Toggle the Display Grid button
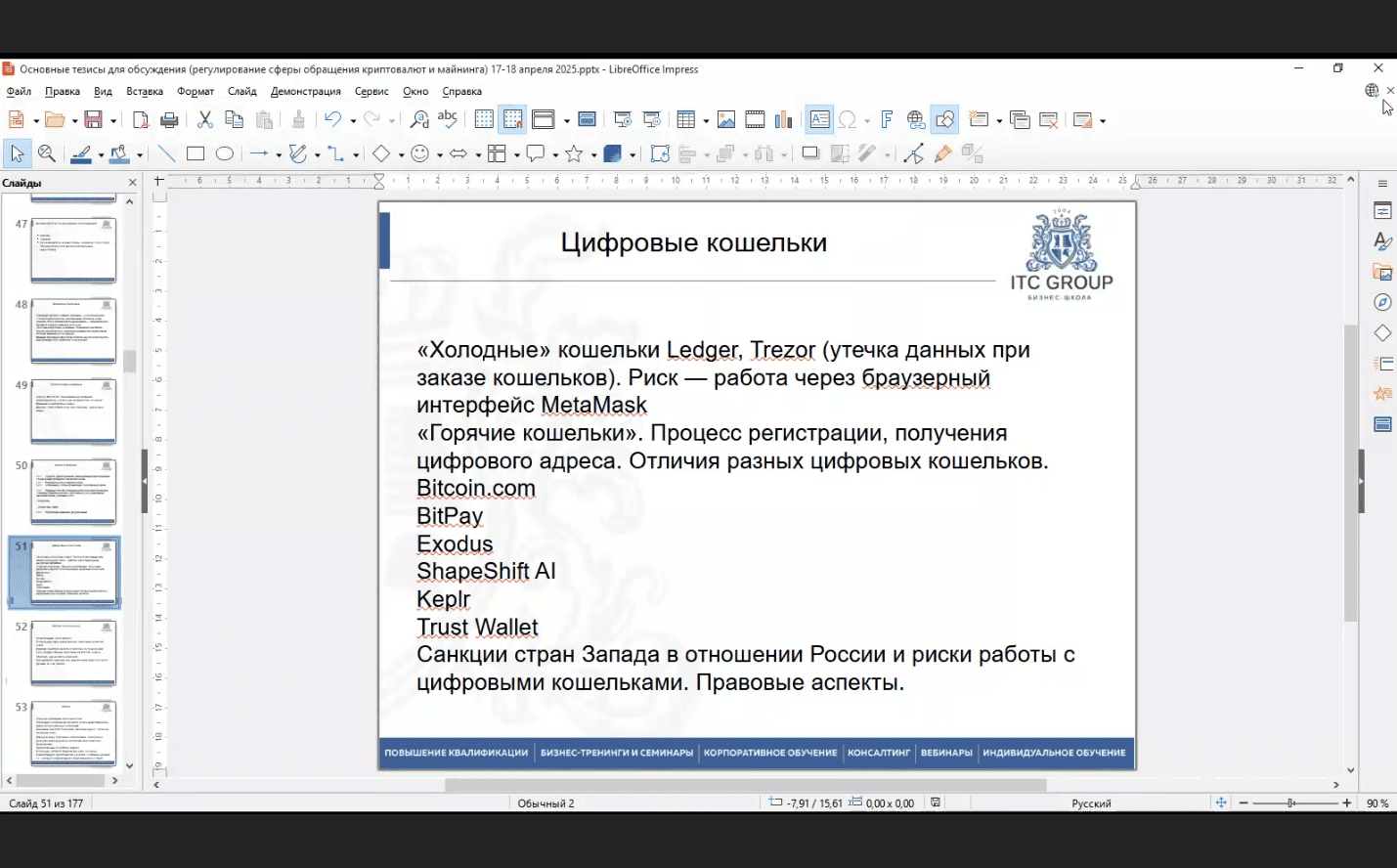 [x=484, y=120]
